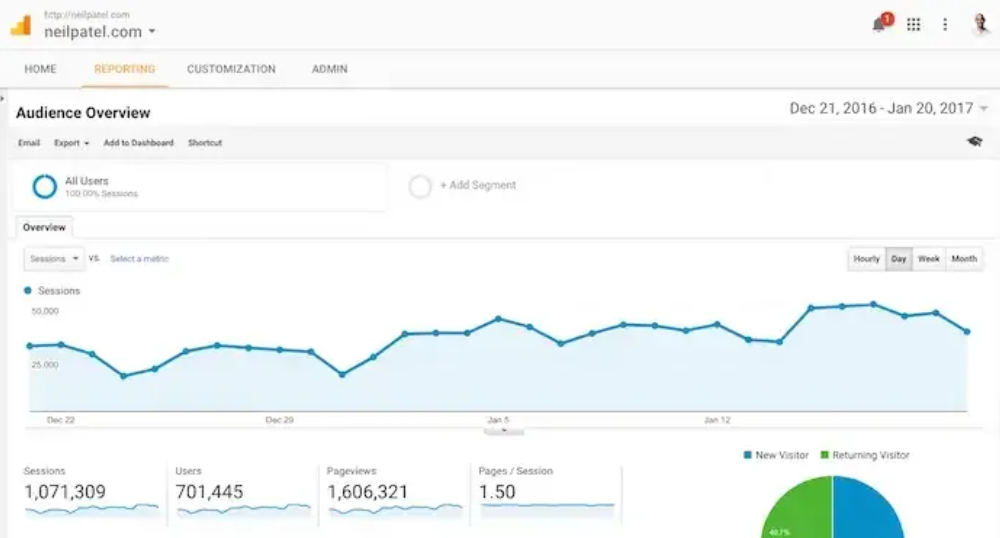Open the Sessions metric dropdown
Screen dimensions: 1000x538
[54, 259]
